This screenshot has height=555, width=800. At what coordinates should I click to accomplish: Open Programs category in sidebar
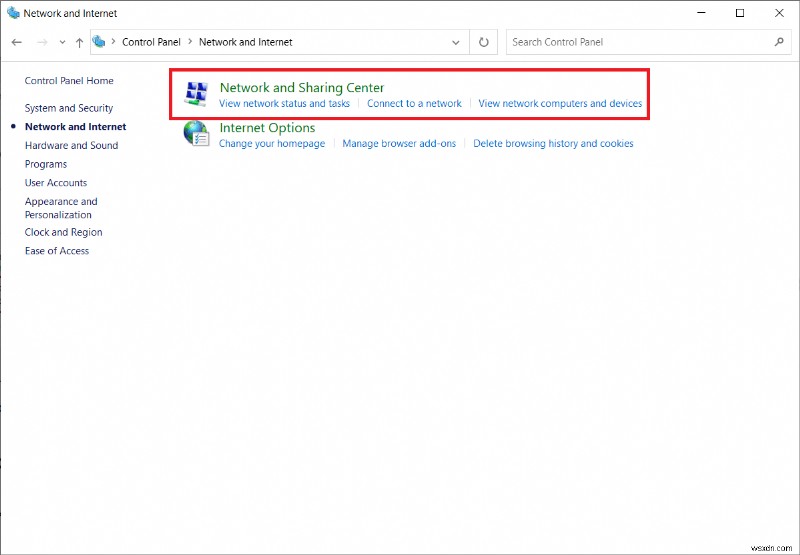click(x=46, y=164)
